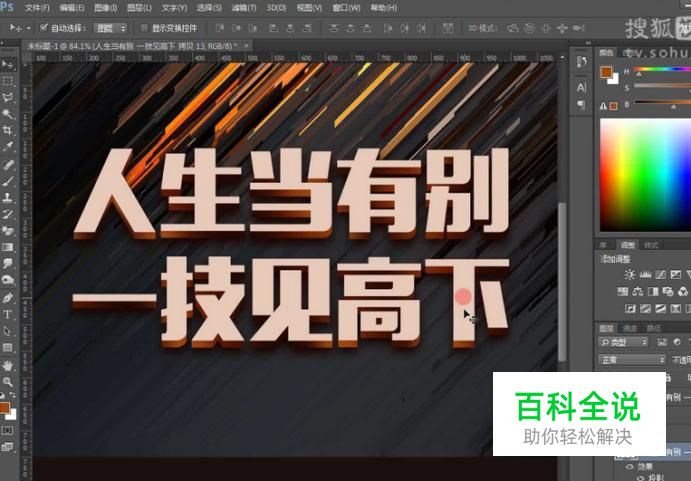Select the History Brush tool
The width and height of the screenshot is (691, 481).
click(x=7, y=214)
